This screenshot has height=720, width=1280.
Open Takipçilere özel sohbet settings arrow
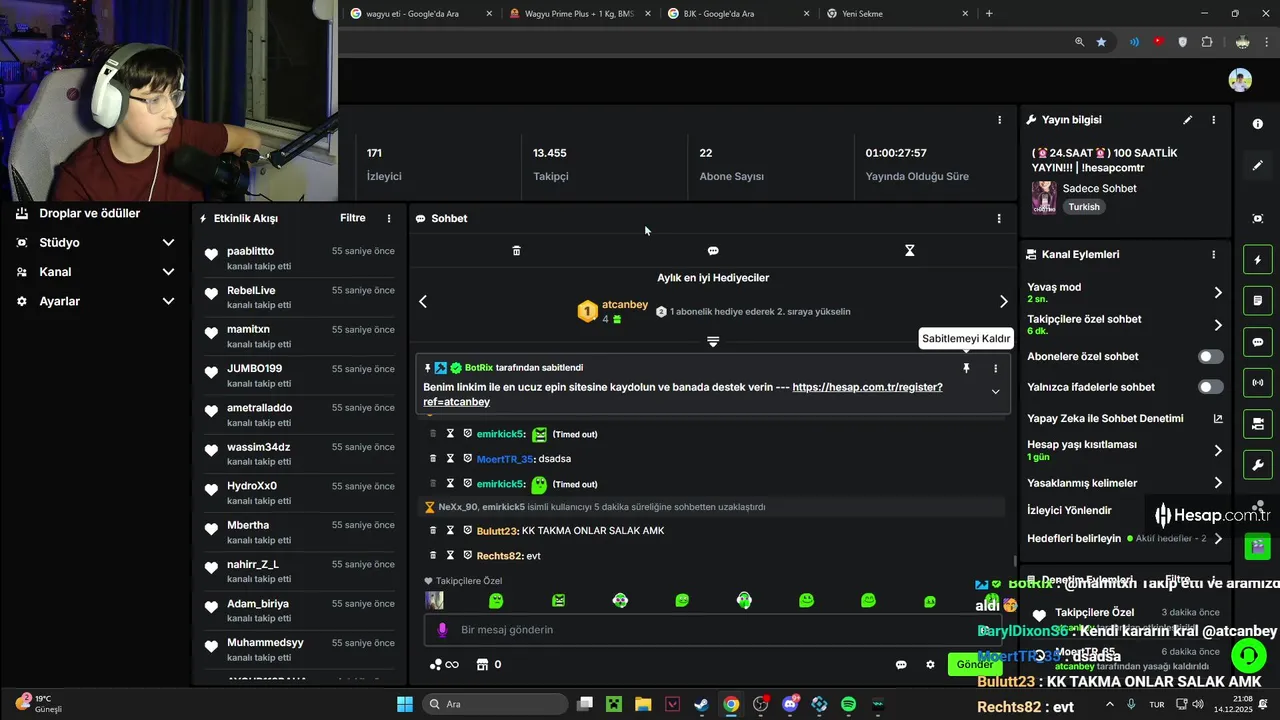pos(1218,325)
